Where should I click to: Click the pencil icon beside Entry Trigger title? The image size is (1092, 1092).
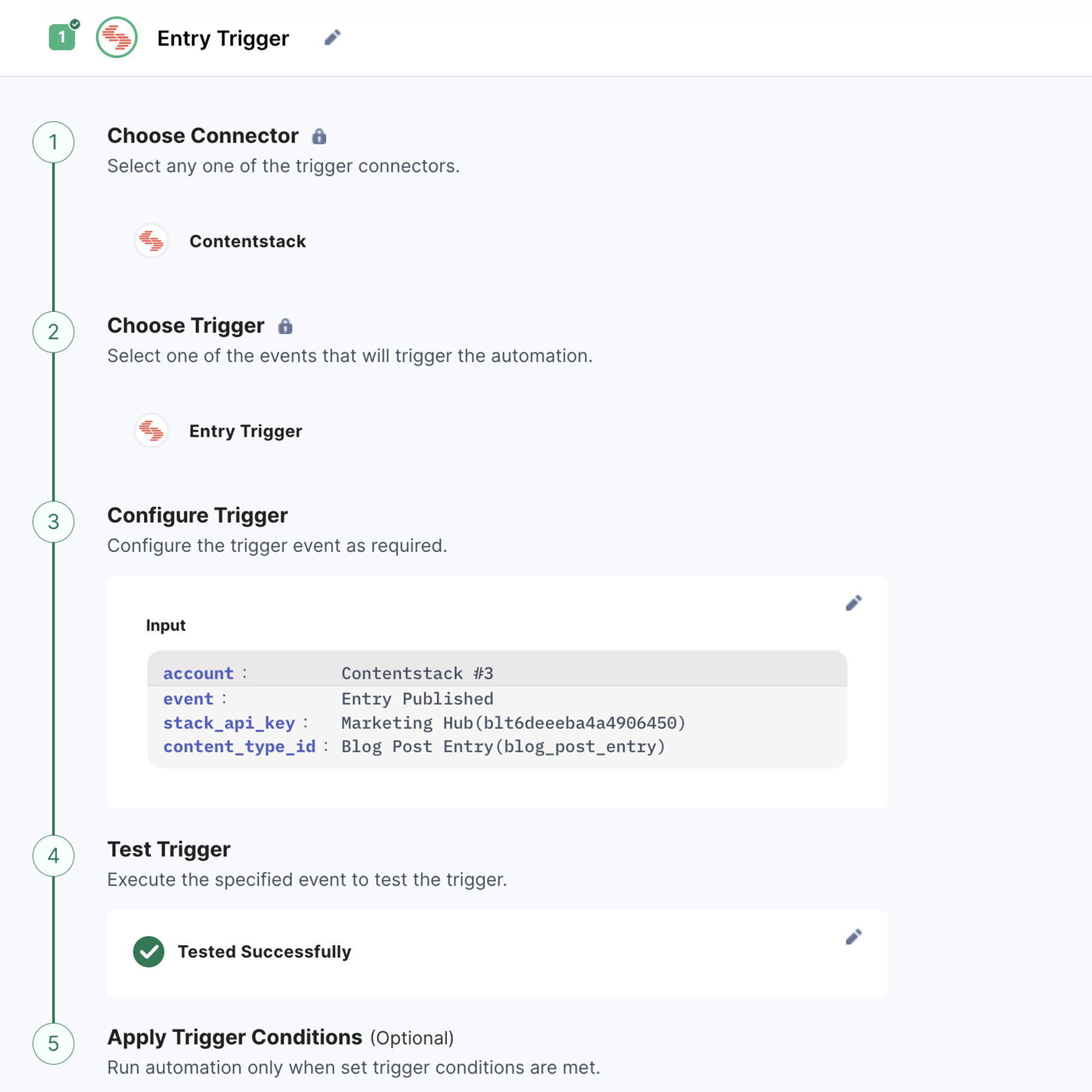[332, 38]
